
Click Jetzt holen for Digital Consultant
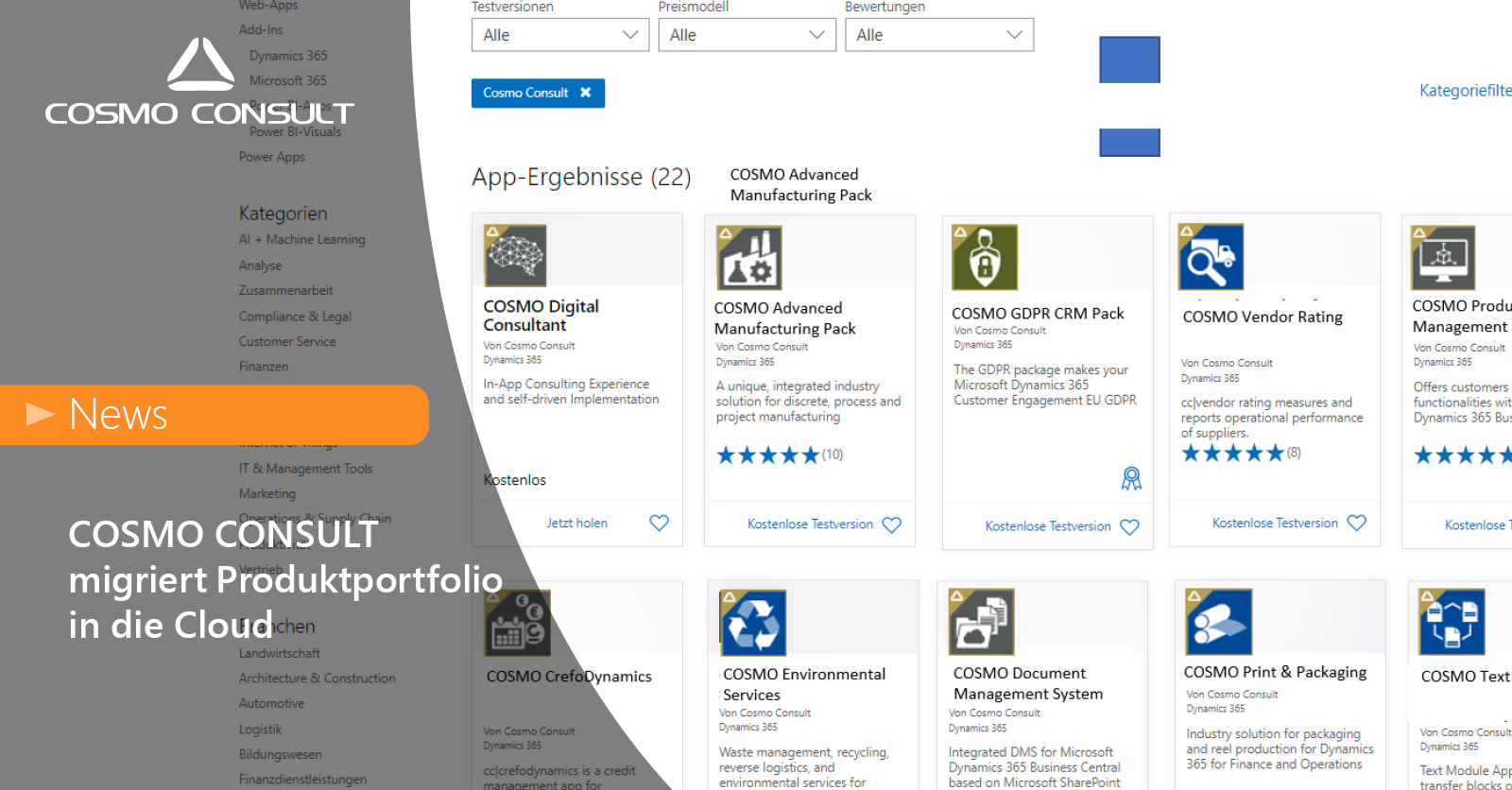point(576,523)
